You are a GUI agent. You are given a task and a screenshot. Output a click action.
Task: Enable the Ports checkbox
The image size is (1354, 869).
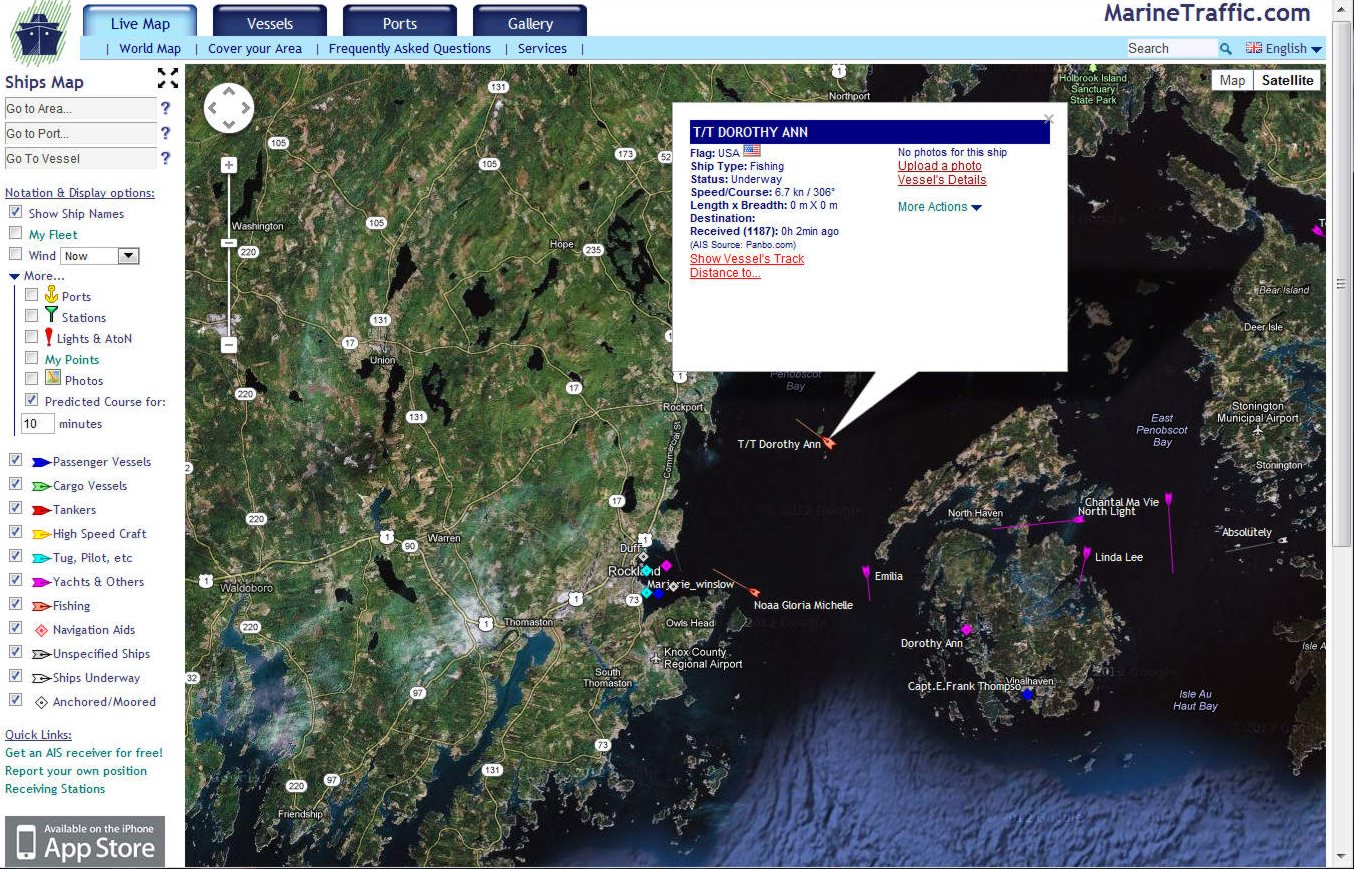coord(32,295)
